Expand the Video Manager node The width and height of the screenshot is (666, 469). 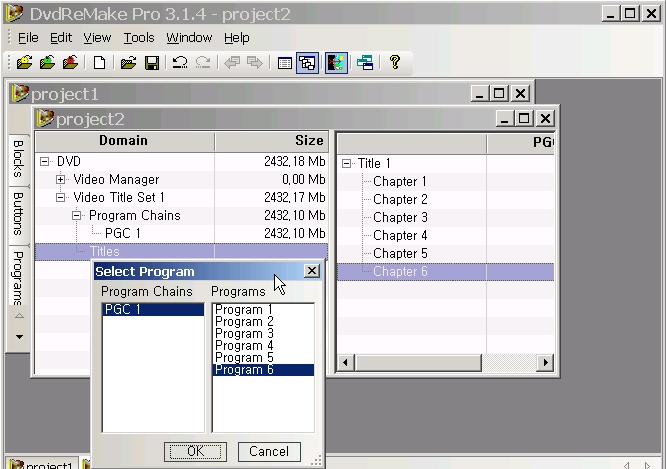coord(60,179)
